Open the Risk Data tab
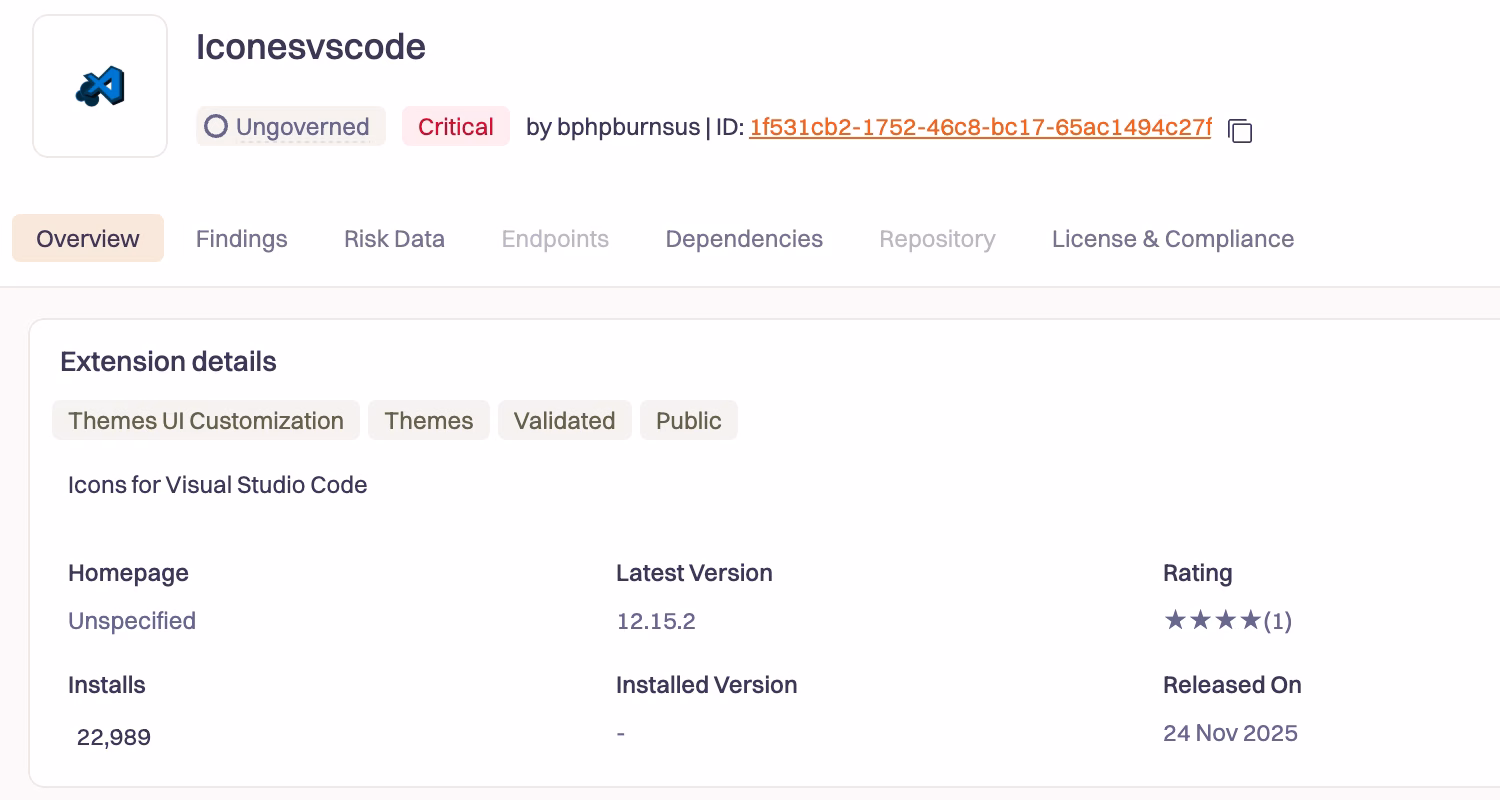The image size is (1500, 800). pyautogui.click(x=394, y=239)
